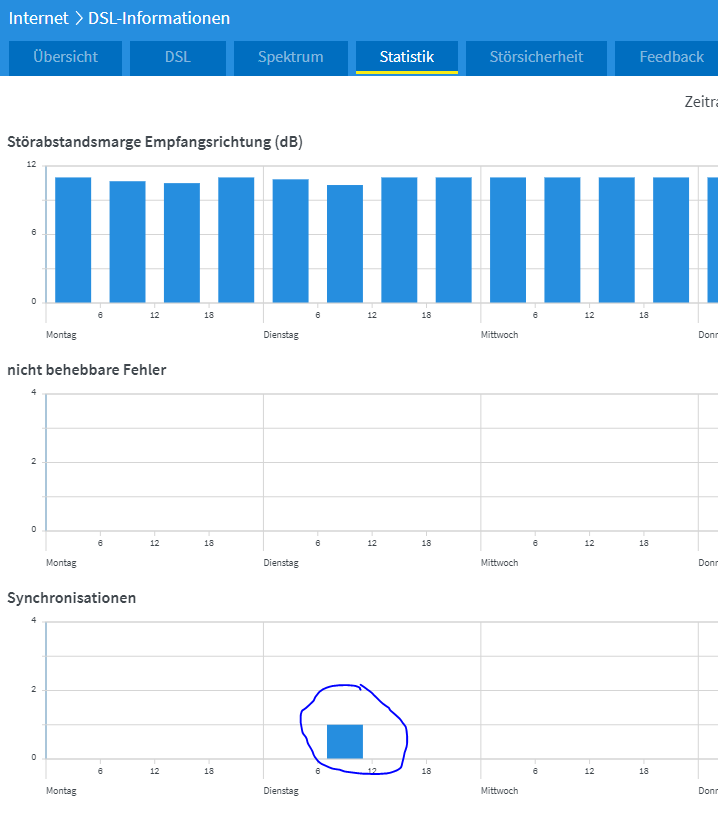Click the Störabstandsmarge Empfangsrichtung (dB) heading
The height and width of the screenshot is (819, 718).
tap(155, 142)
